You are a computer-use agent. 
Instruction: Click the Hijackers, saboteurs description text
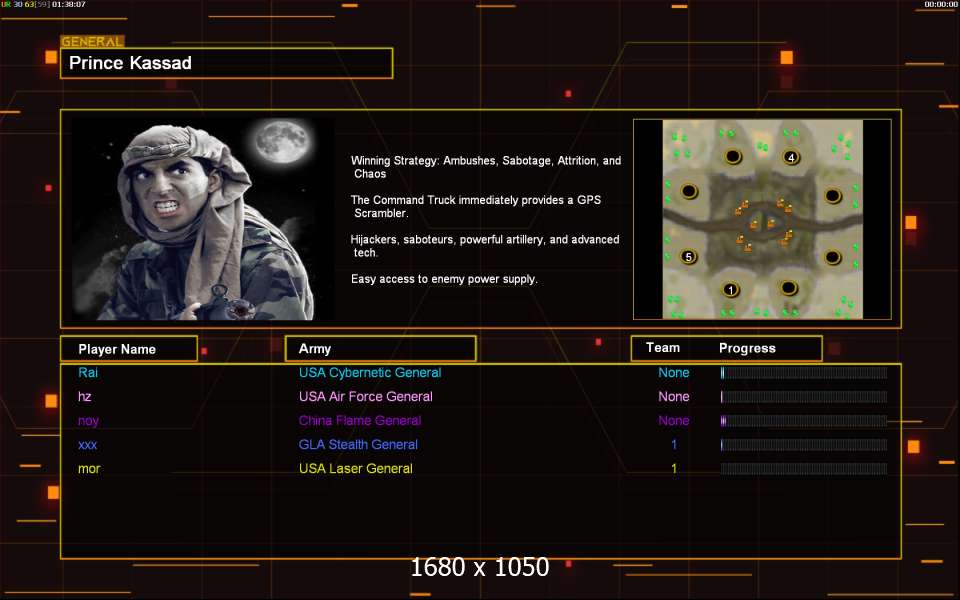(485, 246)
